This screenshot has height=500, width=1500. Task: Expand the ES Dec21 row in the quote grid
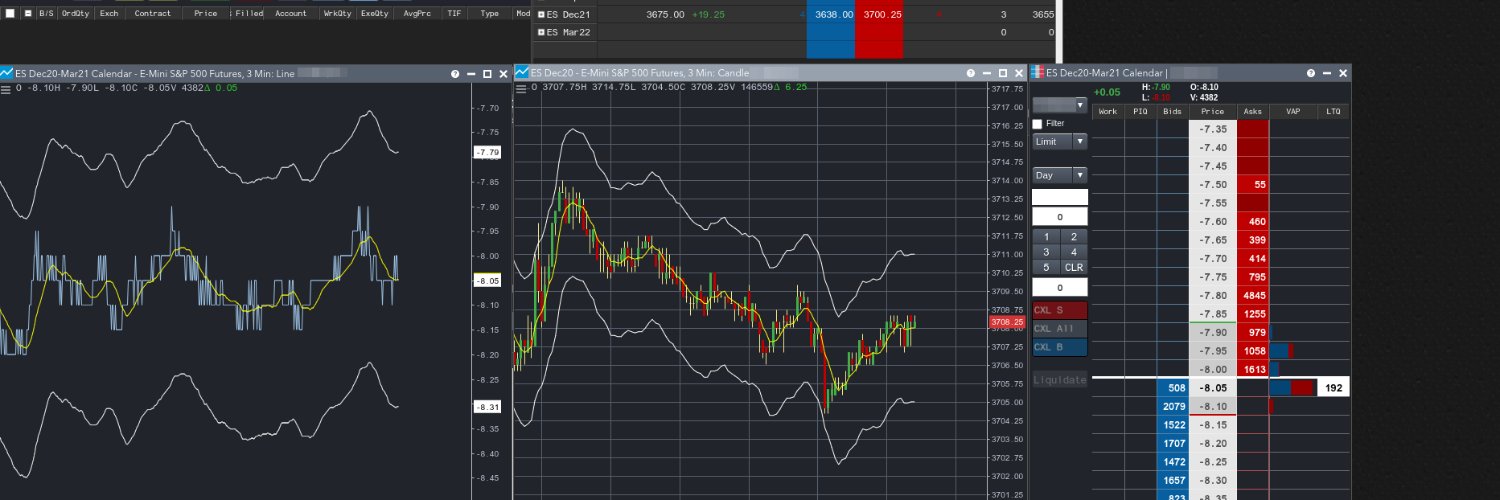click(541, 15)
